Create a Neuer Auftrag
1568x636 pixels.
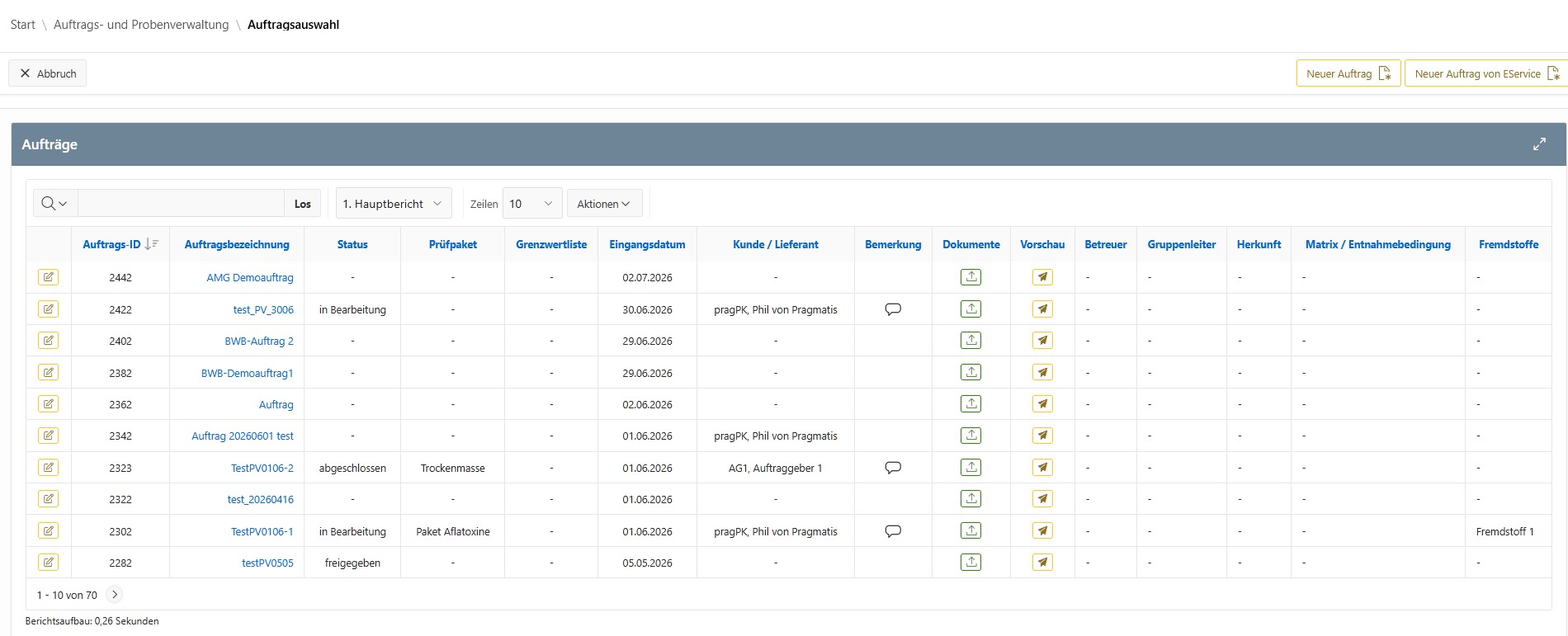[x=1348, y=73]
